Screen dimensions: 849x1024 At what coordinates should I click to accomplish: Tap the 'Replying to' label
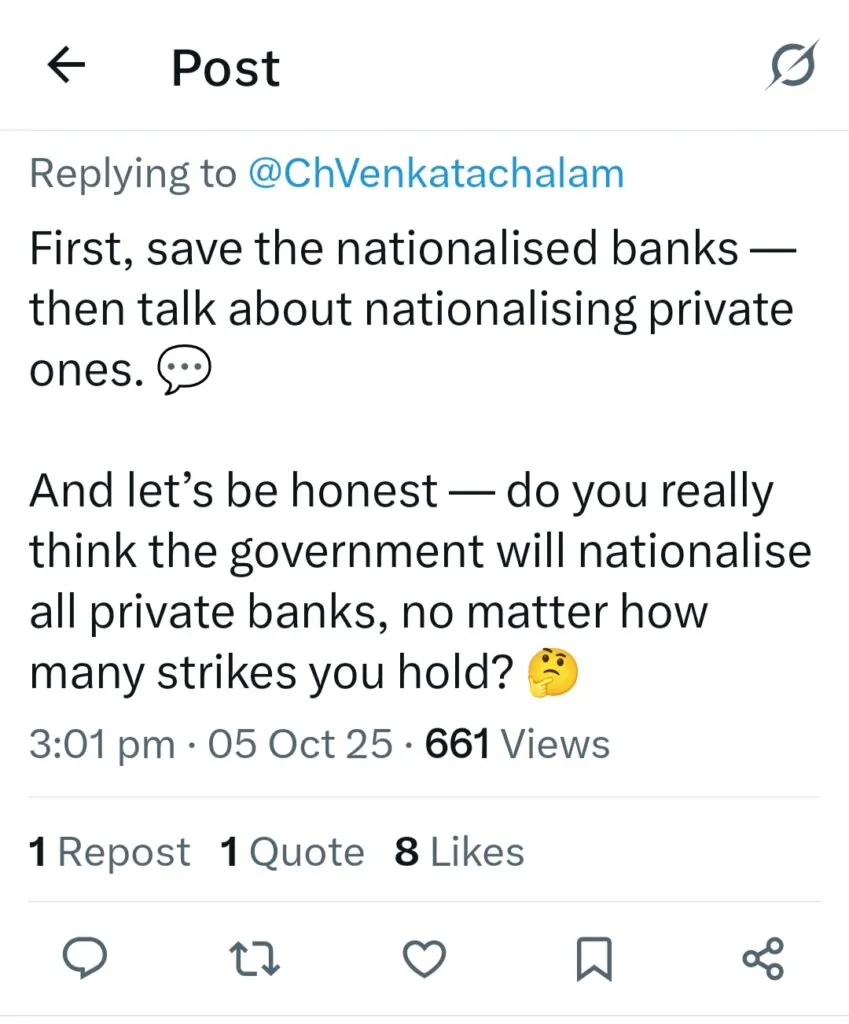pyautogui.click(x=132, y=173)
